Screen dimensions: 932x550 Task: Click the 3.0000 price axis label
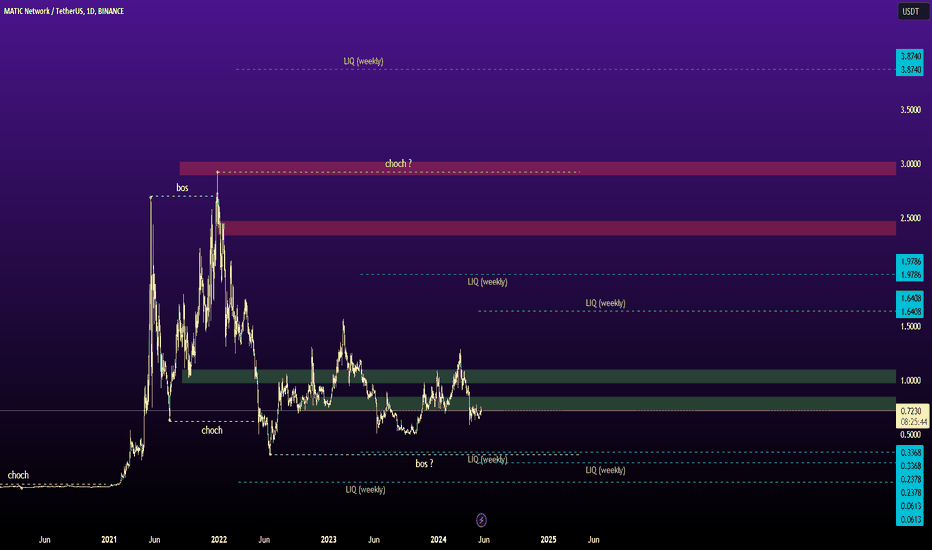point(910,164)
